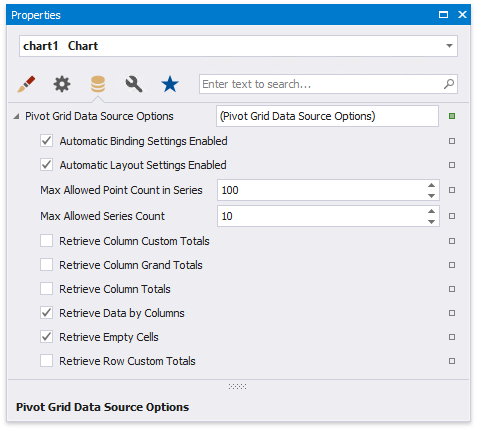Screen dimensions: 477x430
Task: Click property marker for Retrieve Empty Cells
Action: 452,337
